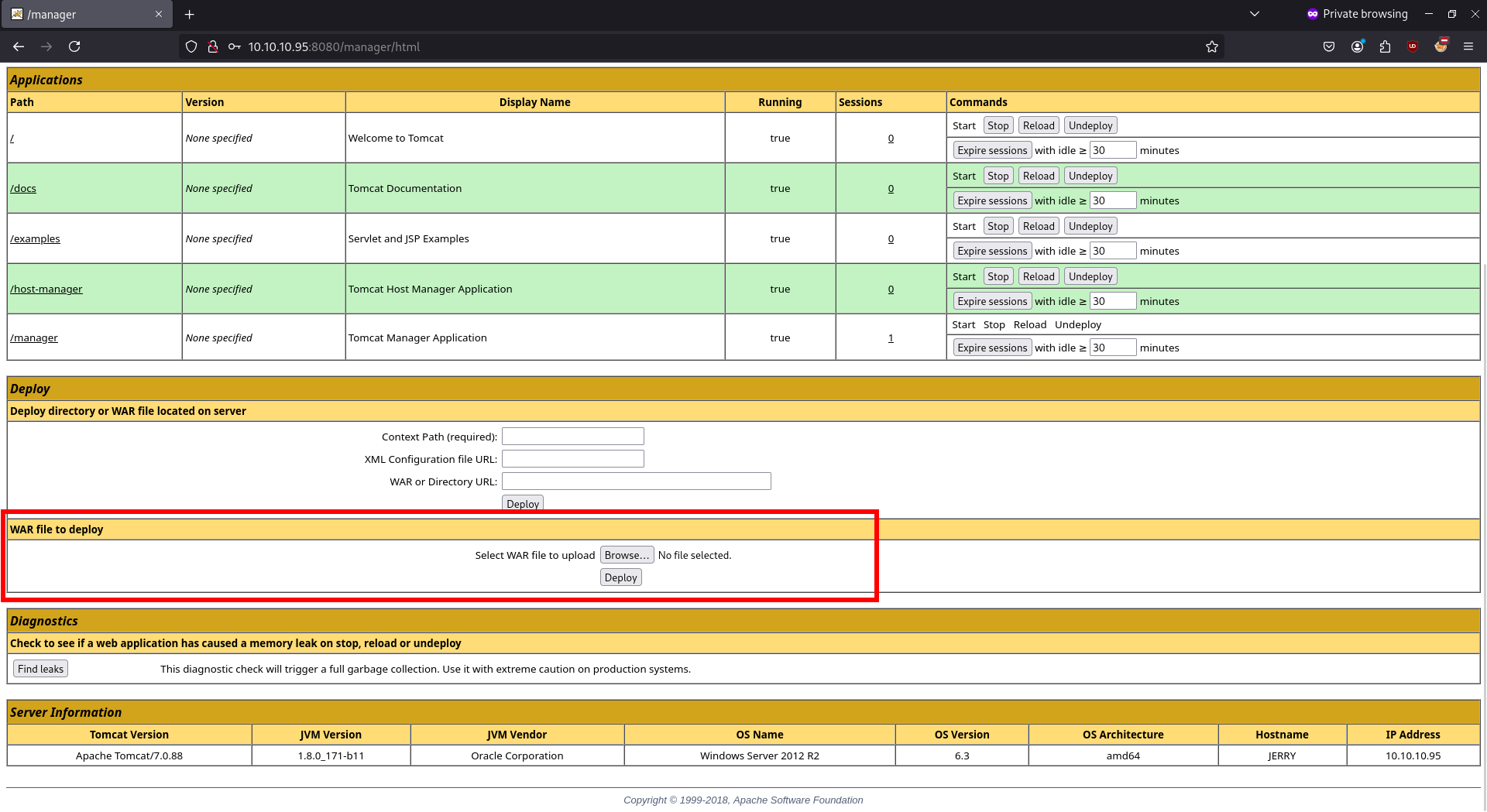Click Deploy under Select WAR file to upload
Image resolution: width=1487 pixels, height=812 pixels.
pos(621,577)
